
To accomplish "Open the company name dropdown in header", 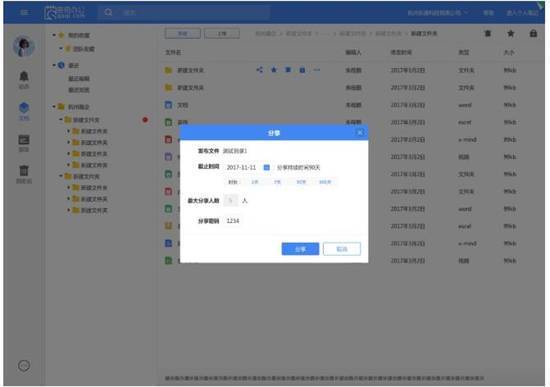I will point(438,13).
